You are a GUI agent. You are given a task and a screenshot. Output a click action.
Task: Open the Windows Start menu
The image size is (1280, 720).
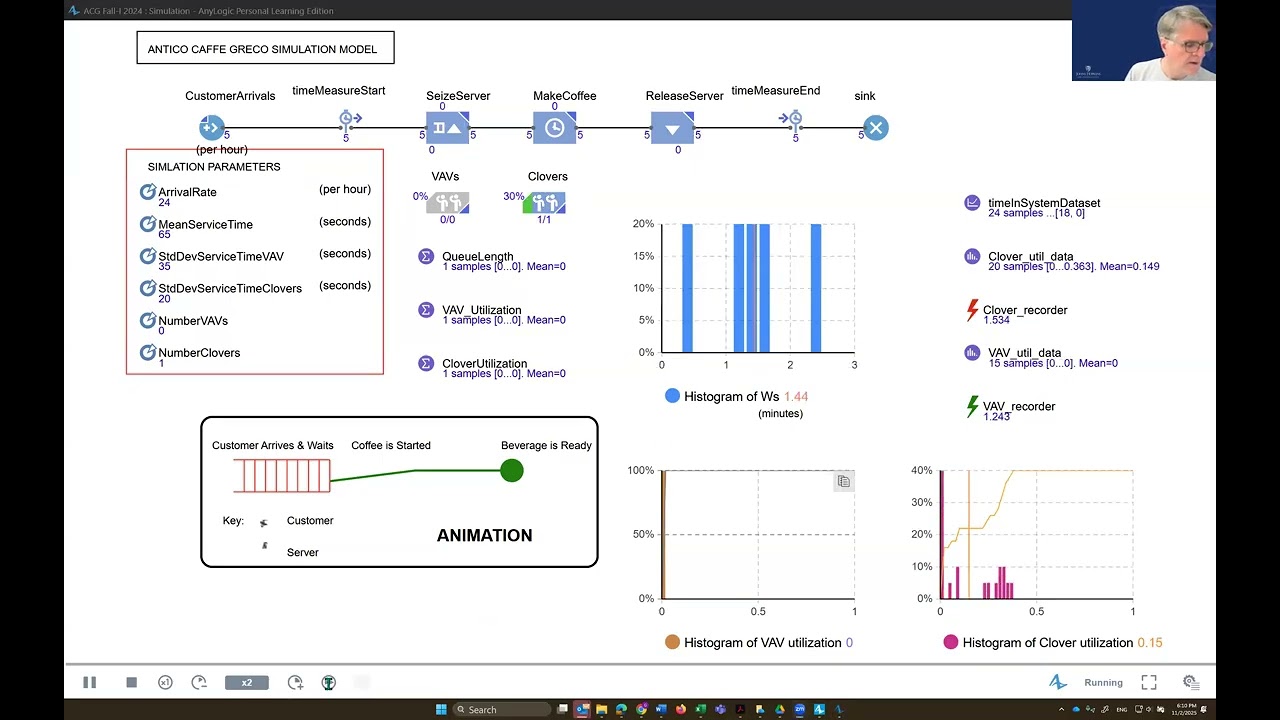coord(441,709)
